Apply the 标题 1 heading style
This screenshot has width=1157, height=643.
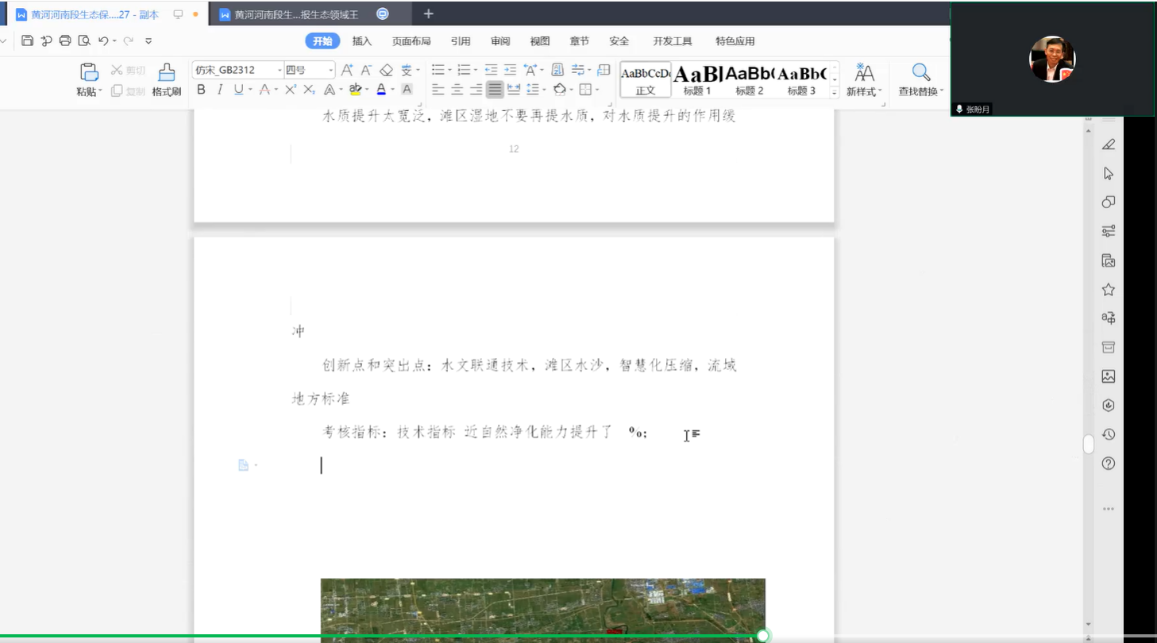coord(697,79)
